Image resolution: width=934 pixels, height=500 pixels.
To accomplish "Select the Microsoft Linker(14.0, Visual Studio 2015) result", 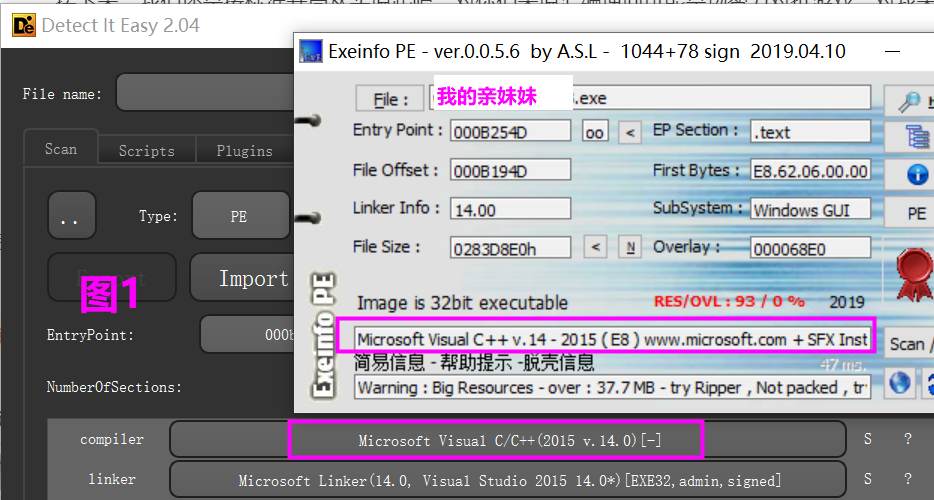I will pos(508,480).
